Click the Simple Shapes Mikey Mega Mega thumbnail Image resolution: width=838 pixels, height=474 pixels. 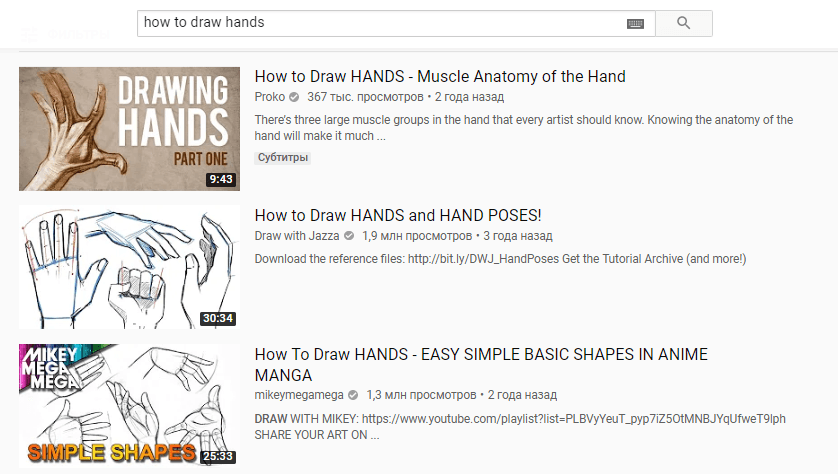point(129,406)
